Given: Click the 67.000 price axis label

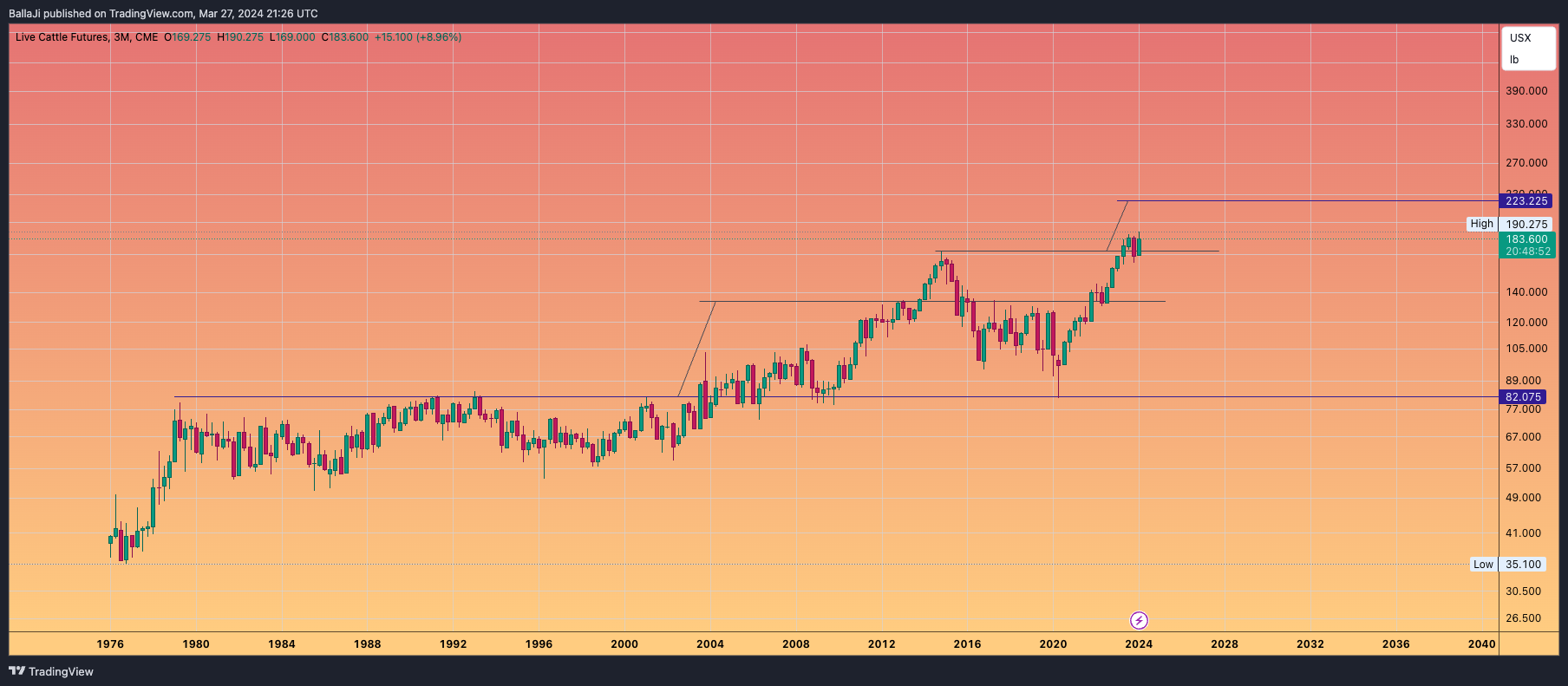Looking at the screenshot, I should click(x=1524, y=437).
